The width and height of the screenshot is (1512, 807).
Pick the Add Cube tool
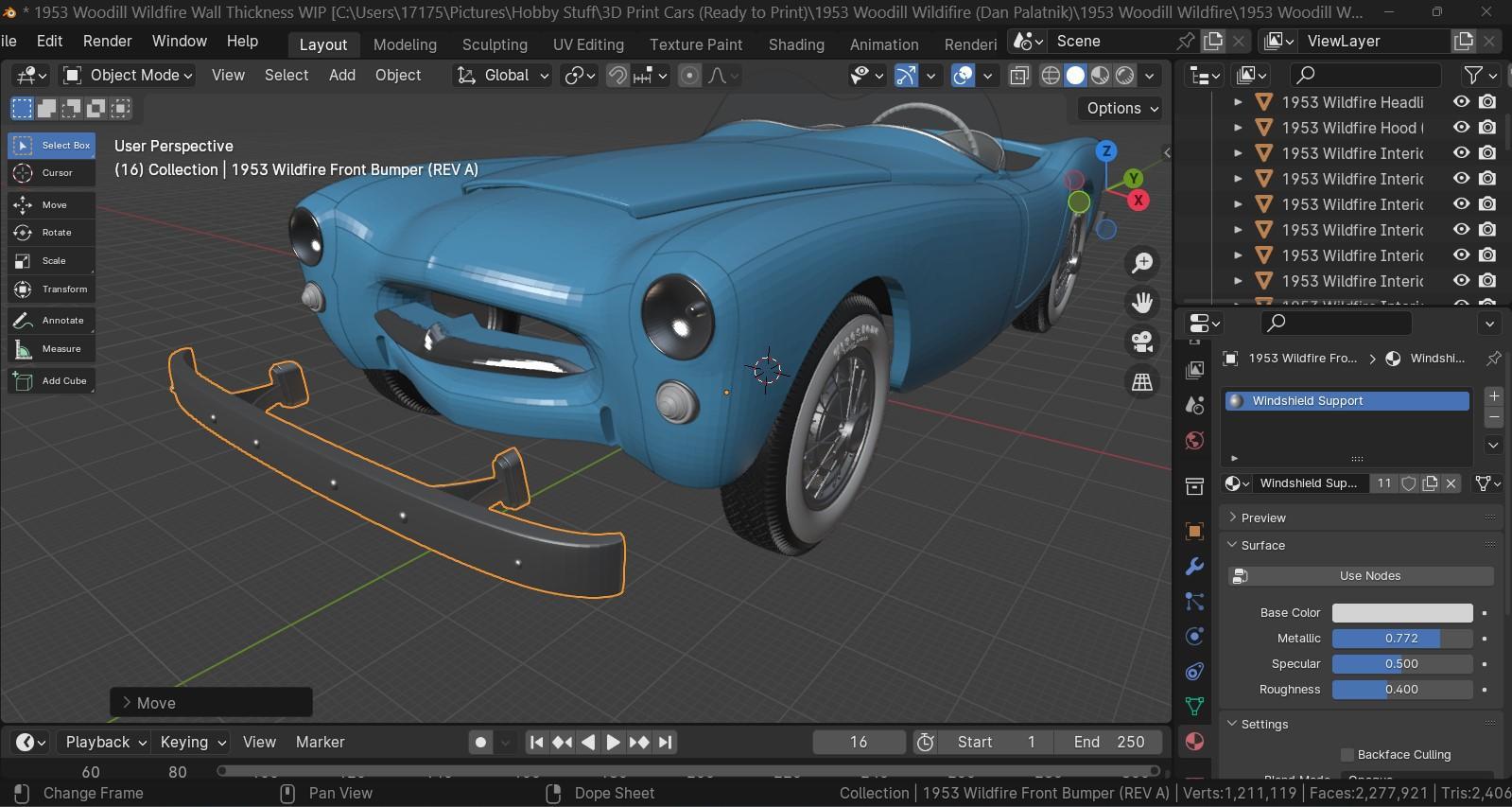[x=52, y=380]
